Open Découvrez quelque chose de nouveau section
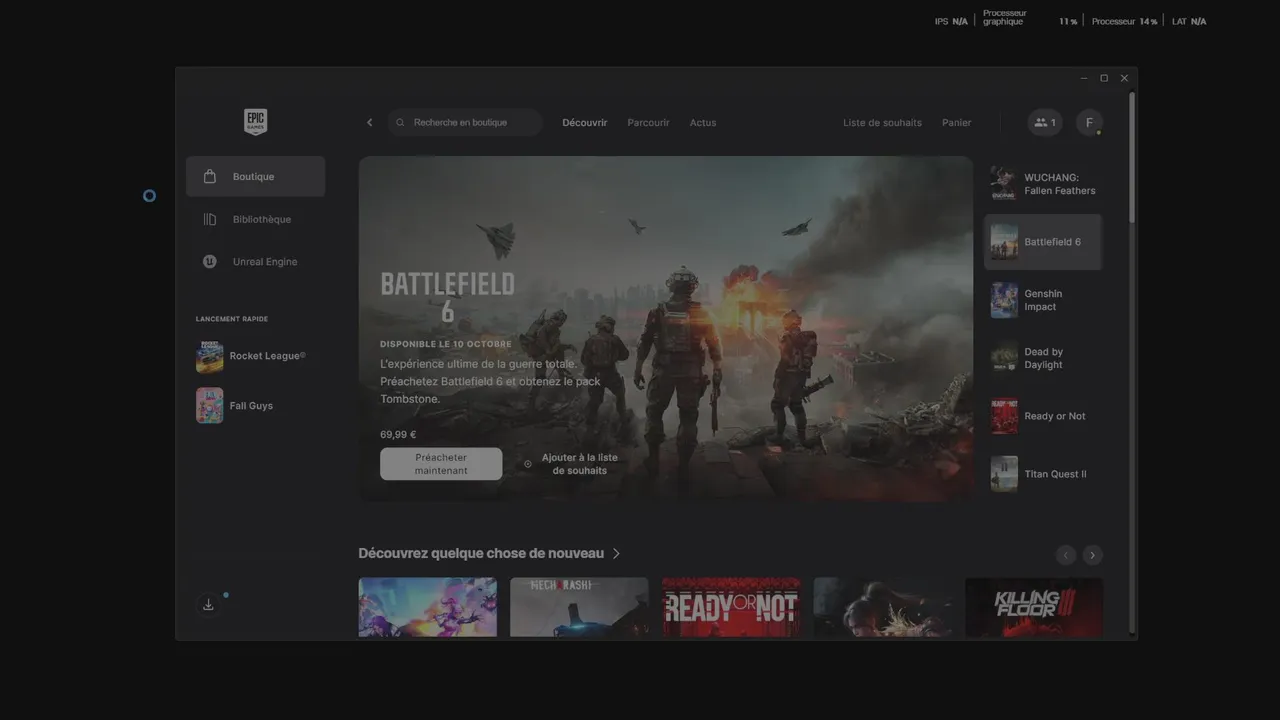The width and height of the screenshot is (1280, 720). 481,553
